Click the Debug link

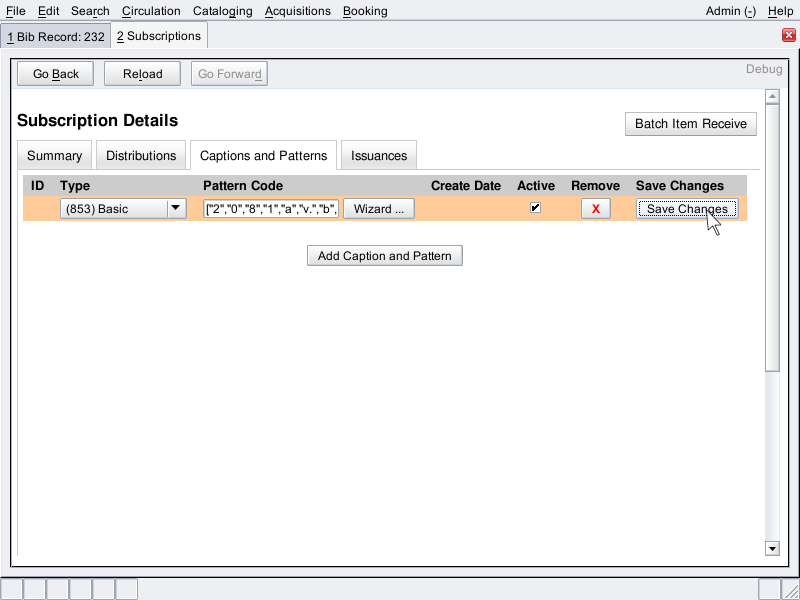click(x=764, y=70)
